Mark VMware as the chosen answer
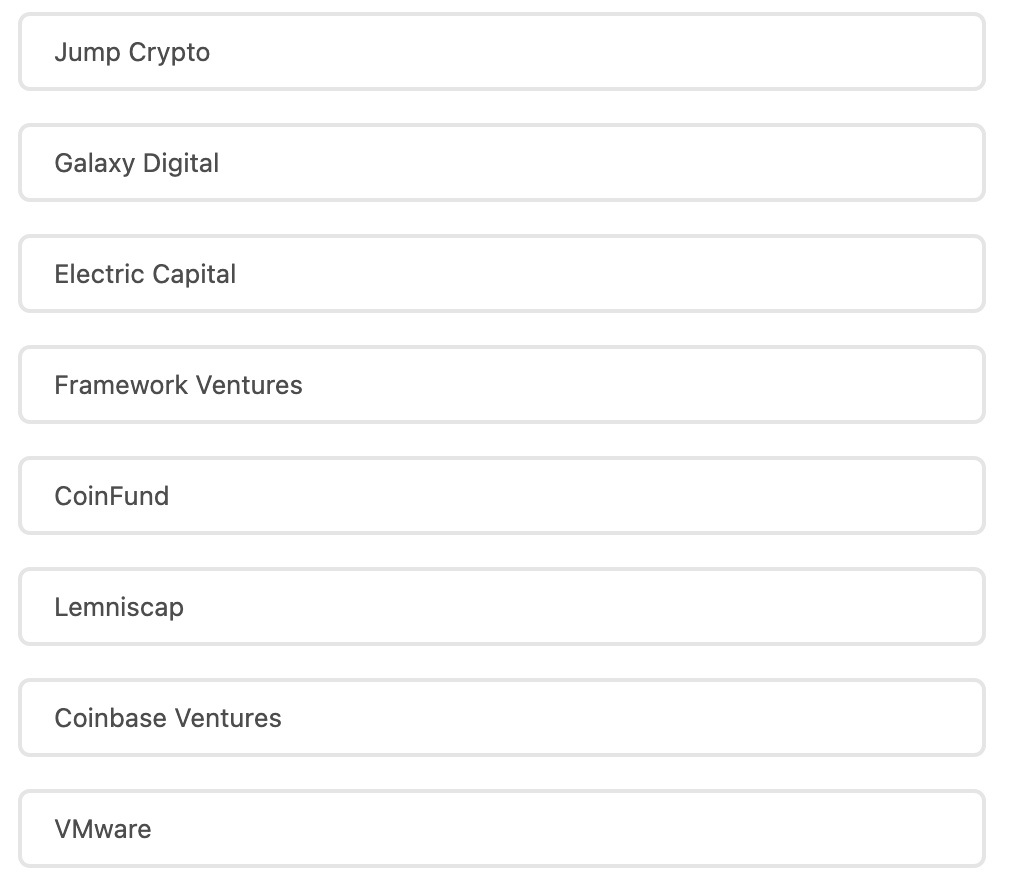 click(501, 829)
